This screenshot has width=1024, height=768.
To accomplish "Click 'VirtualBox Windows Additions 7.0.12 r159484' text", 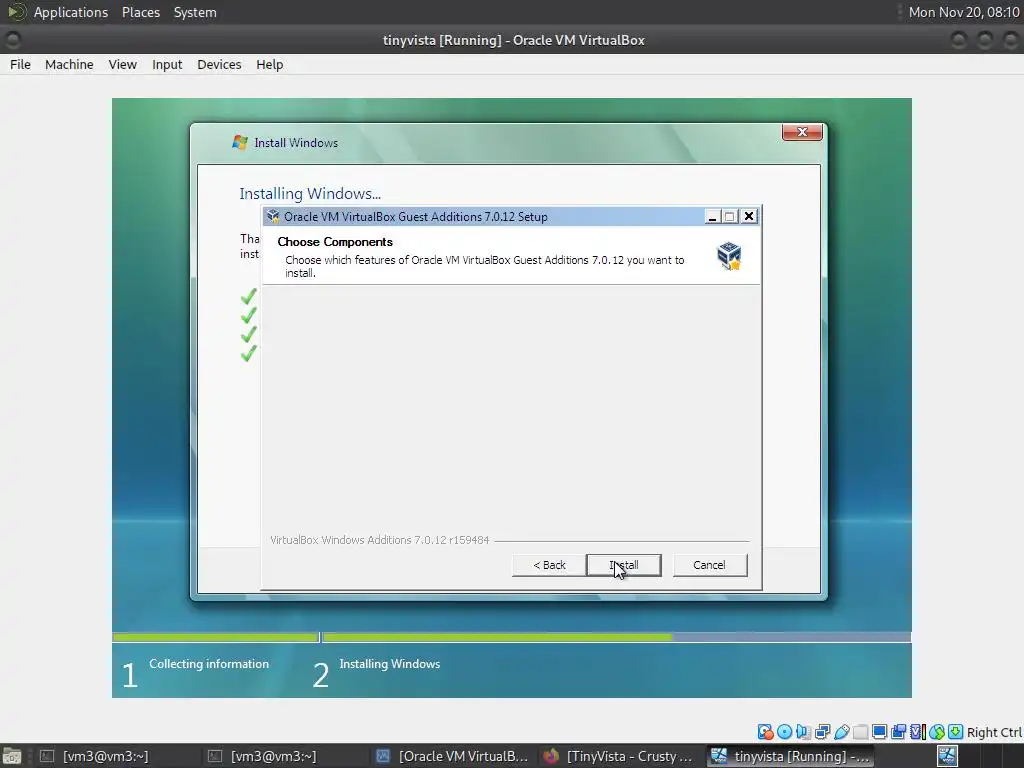I will 379,540.
